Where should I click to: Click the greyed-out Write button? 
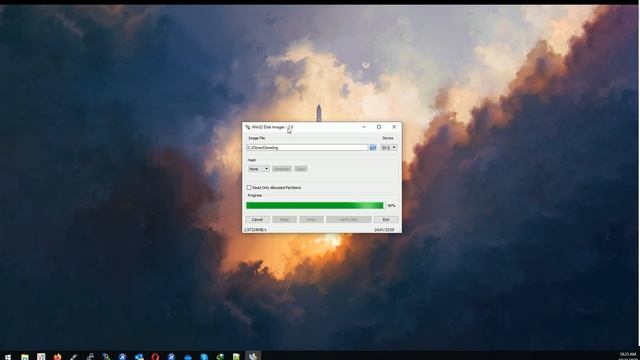(311, 220)
